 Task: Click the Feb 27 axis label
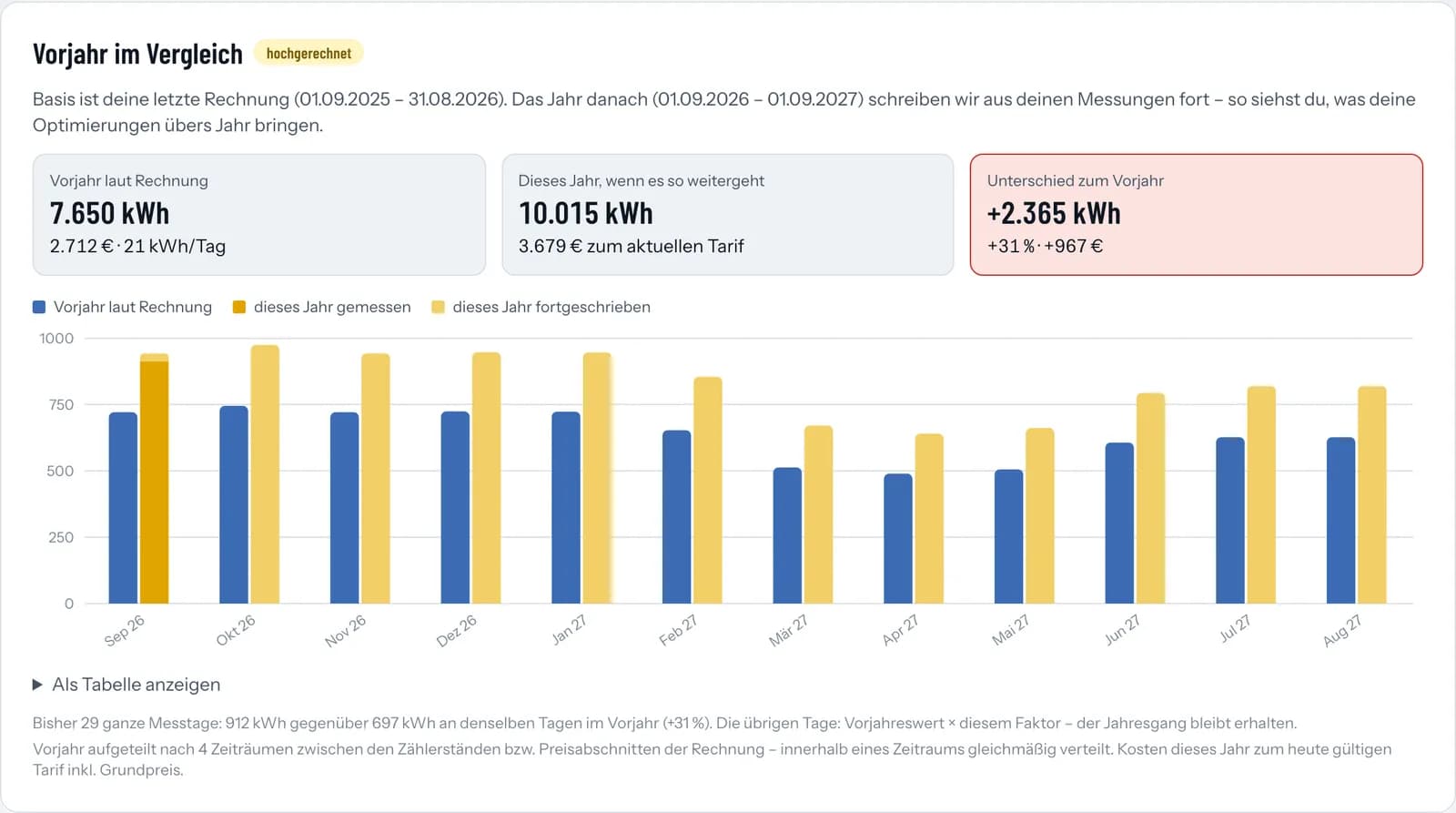point(678,630)
